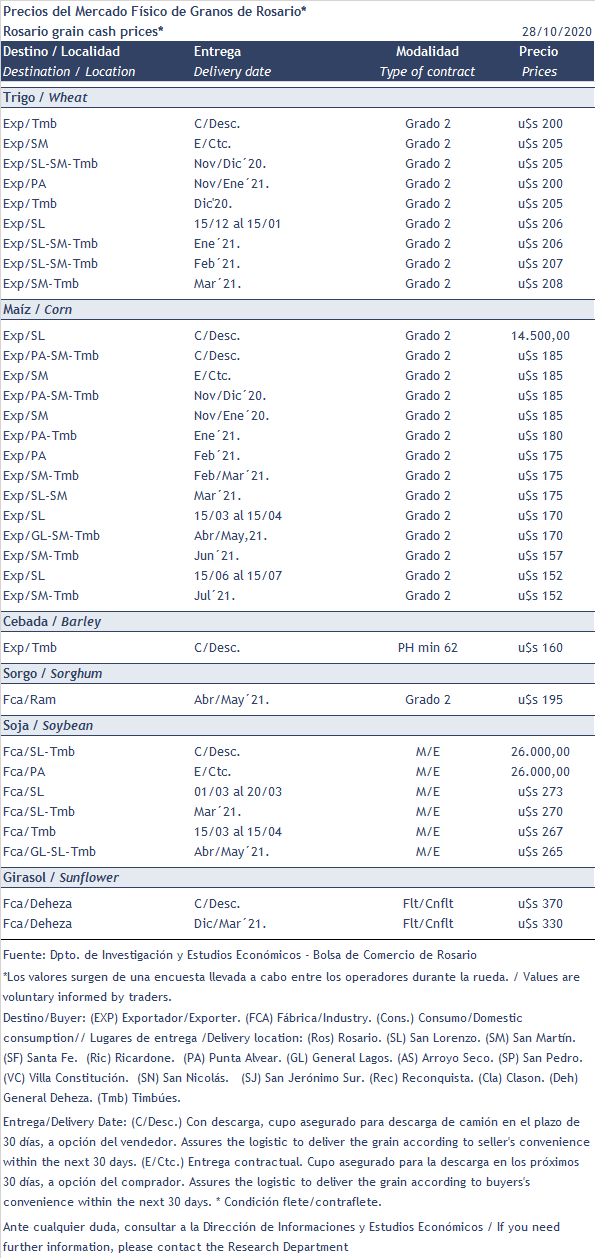Click the Precio Prices column header
595x1258 pixels.
tap(539, 61)
